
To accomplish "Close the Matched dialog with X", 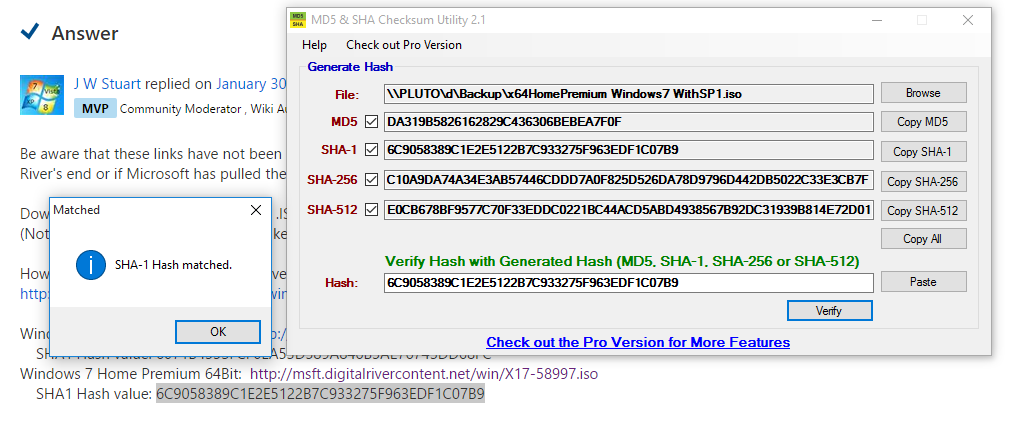I will click(255, 210).
